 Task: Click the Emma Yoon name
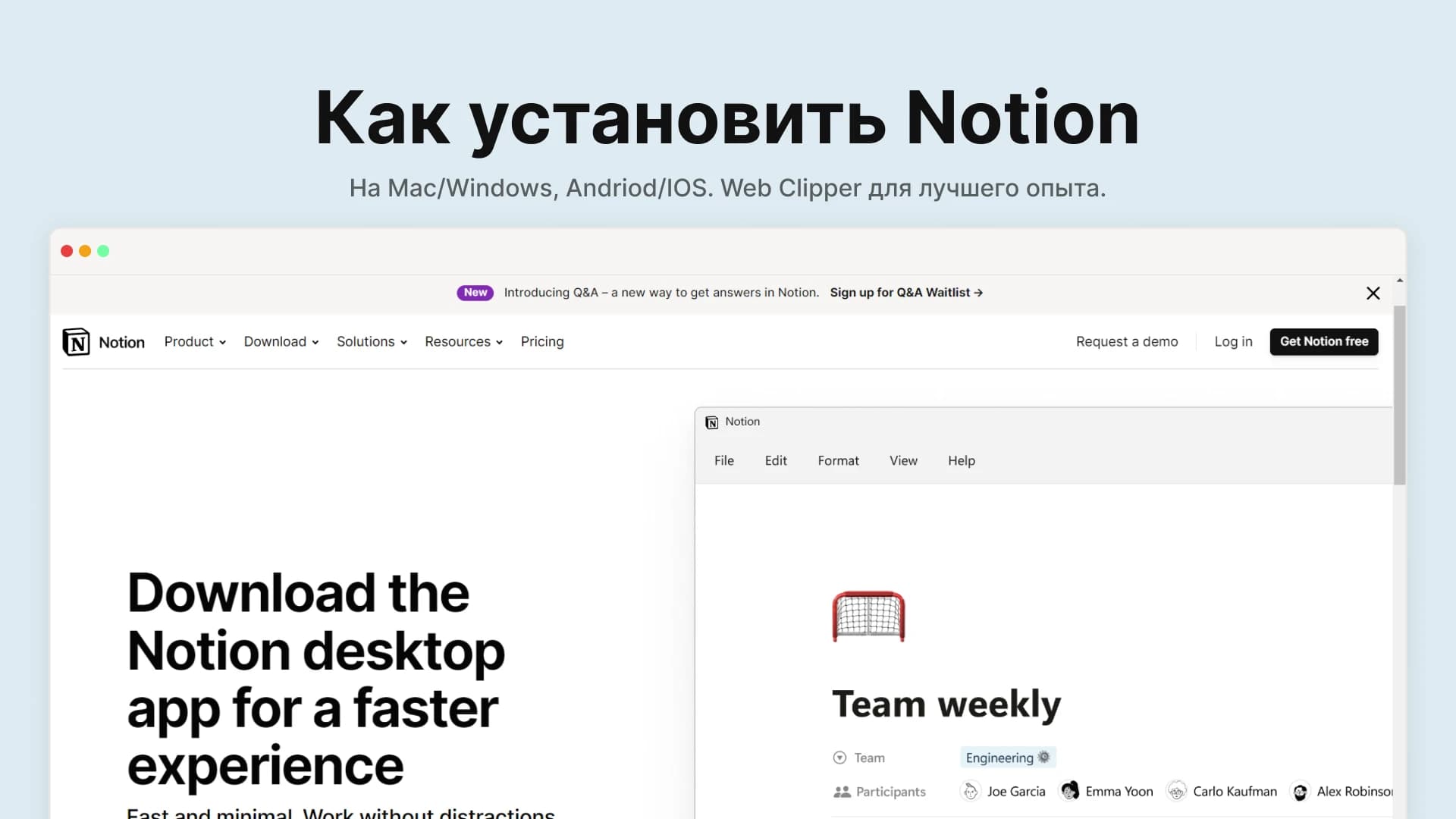[x=1119, y=792]
